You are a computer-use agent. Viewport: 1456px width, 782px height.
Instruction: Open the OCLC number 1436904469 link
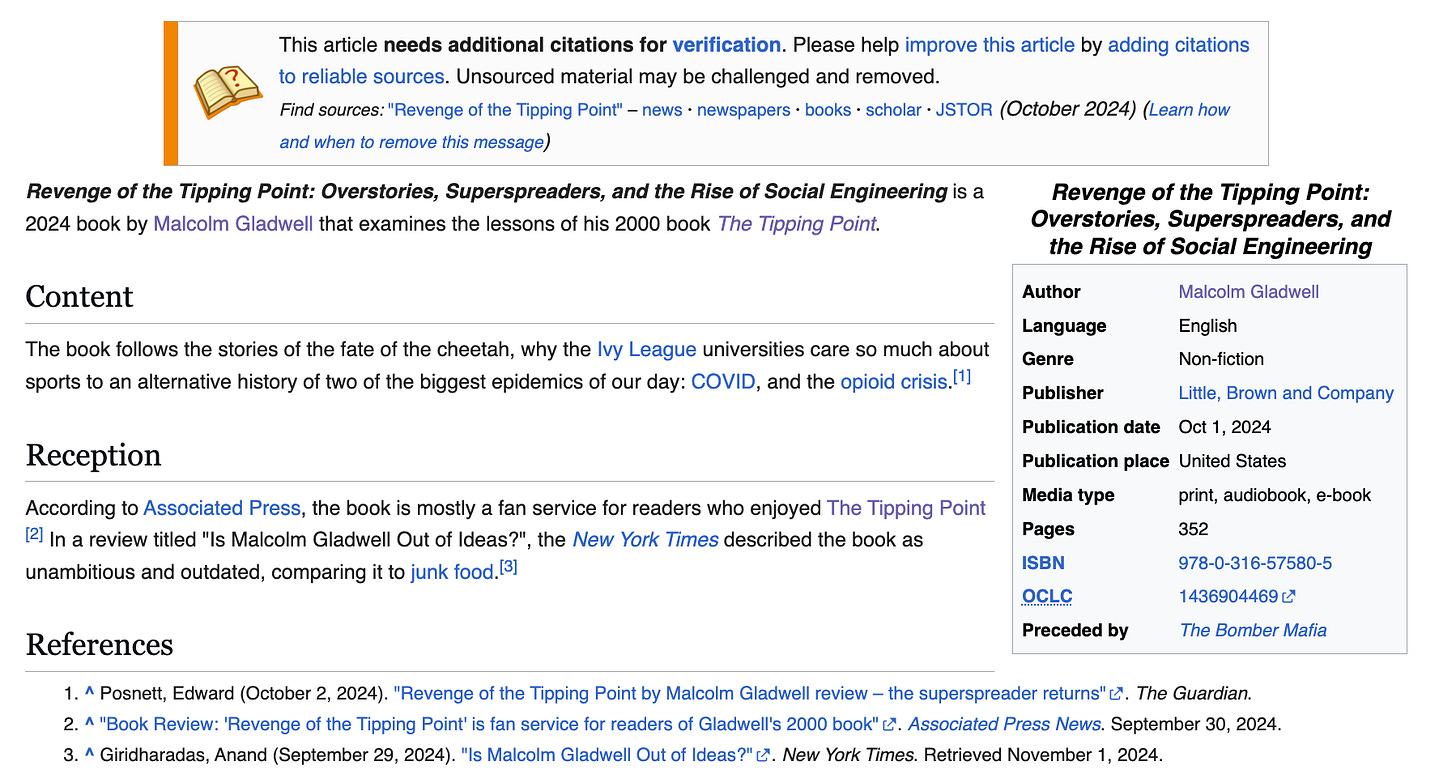tap(1229, 597)
